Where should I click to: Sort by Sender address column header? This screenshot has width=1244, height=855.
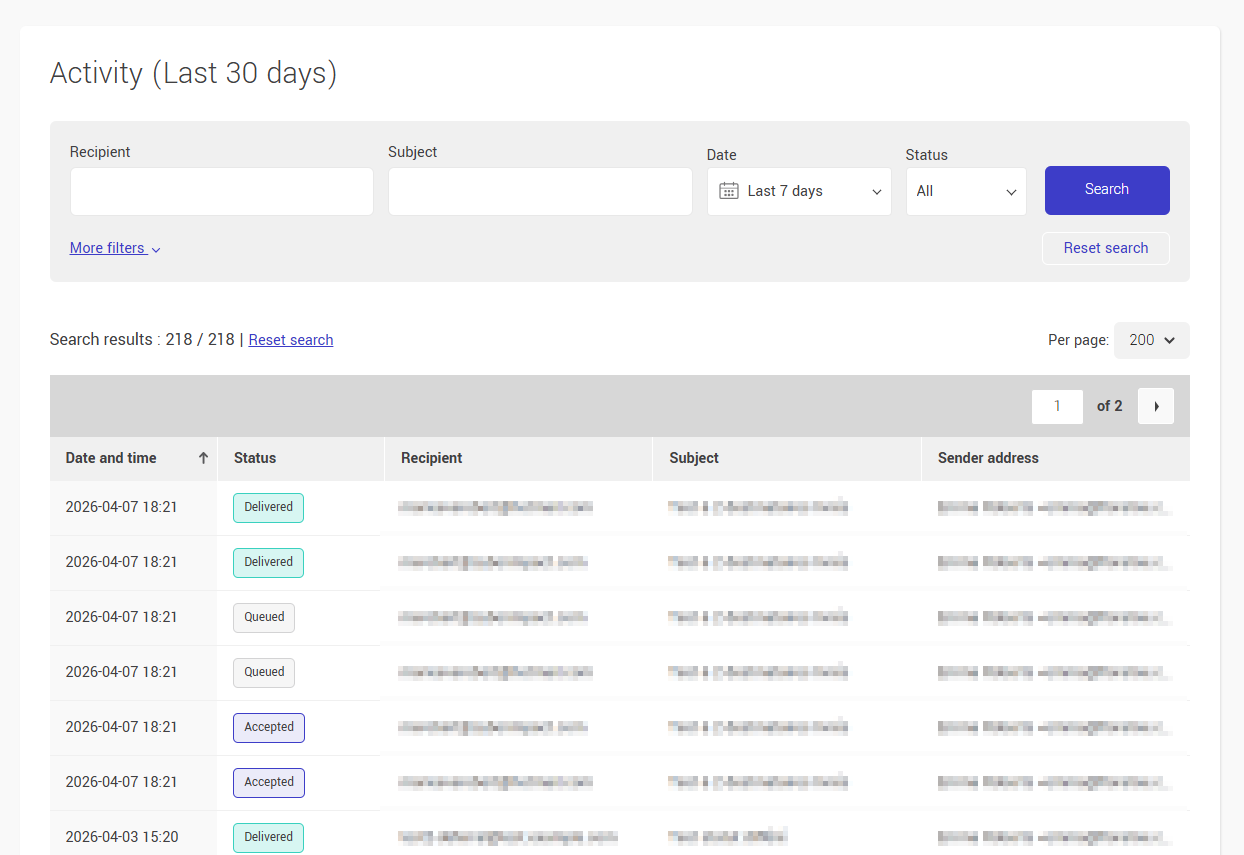tap(988, 458)
